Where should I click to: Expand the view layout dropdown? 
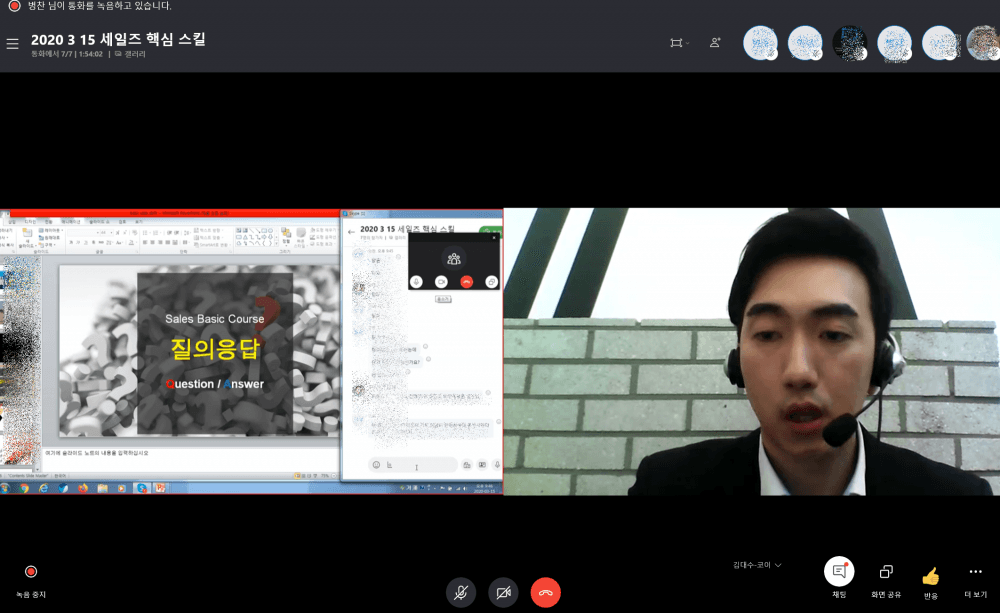pos(680,43)
